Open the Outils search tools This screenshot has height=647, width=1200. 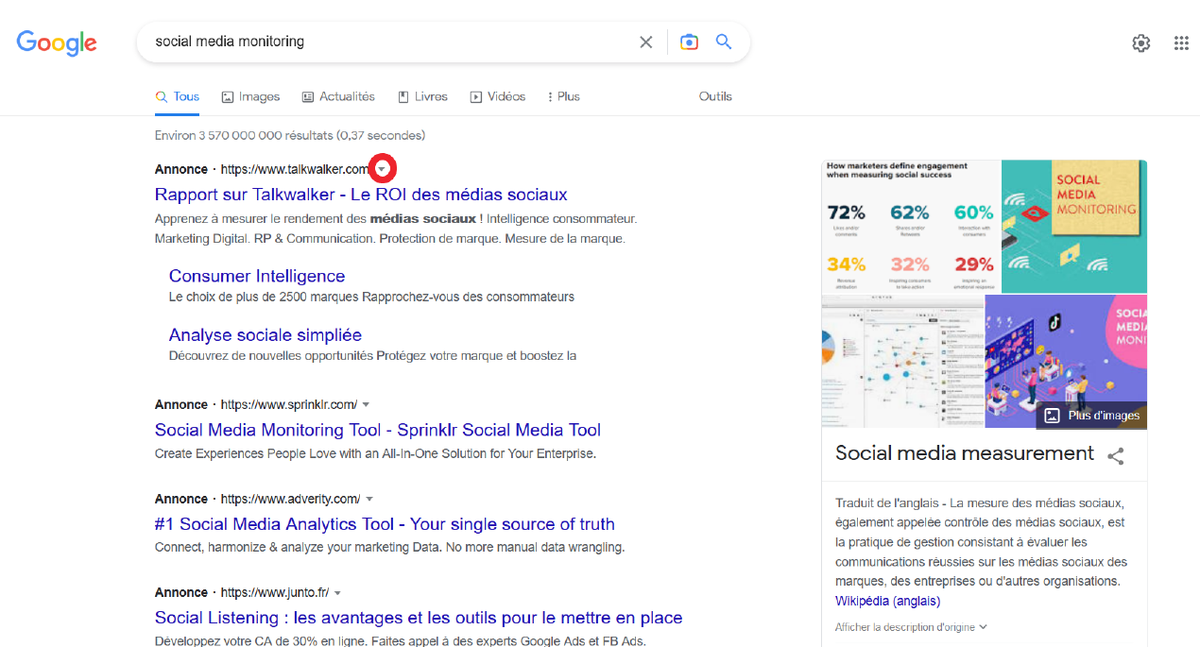coord(715,97)
